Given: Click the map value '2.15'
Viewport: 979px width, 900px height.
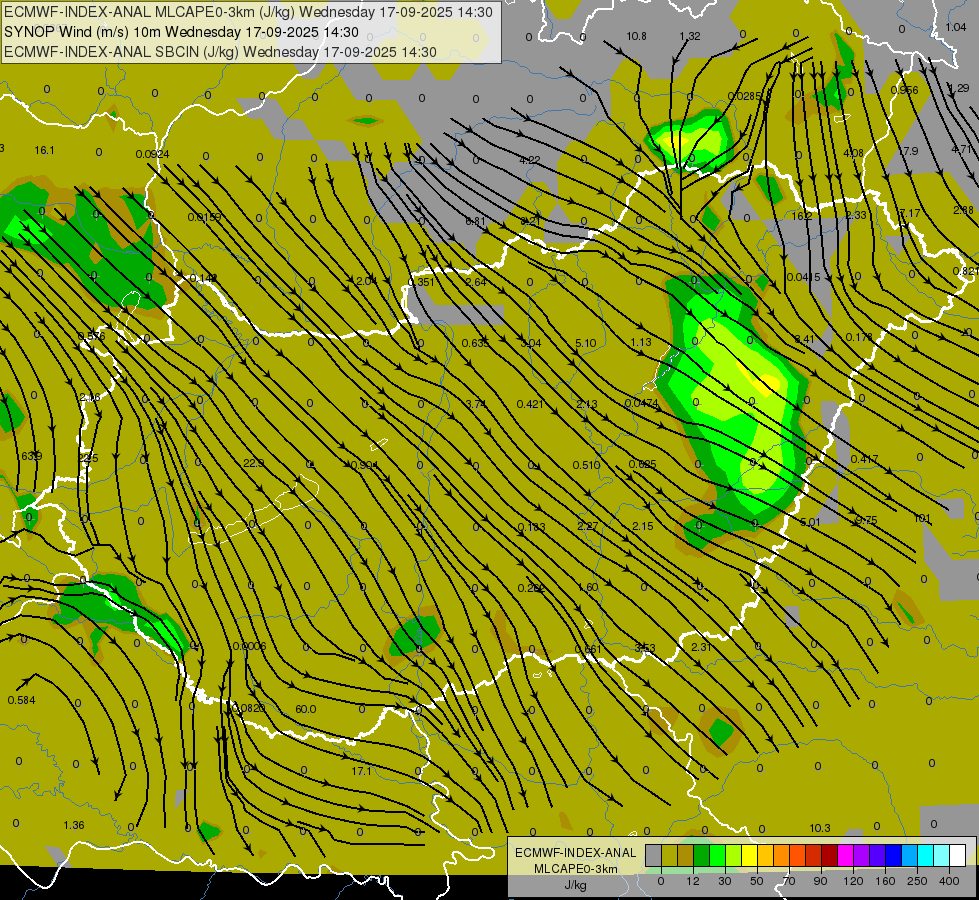Looking at the screenshot, I should (x=642, y=526).
